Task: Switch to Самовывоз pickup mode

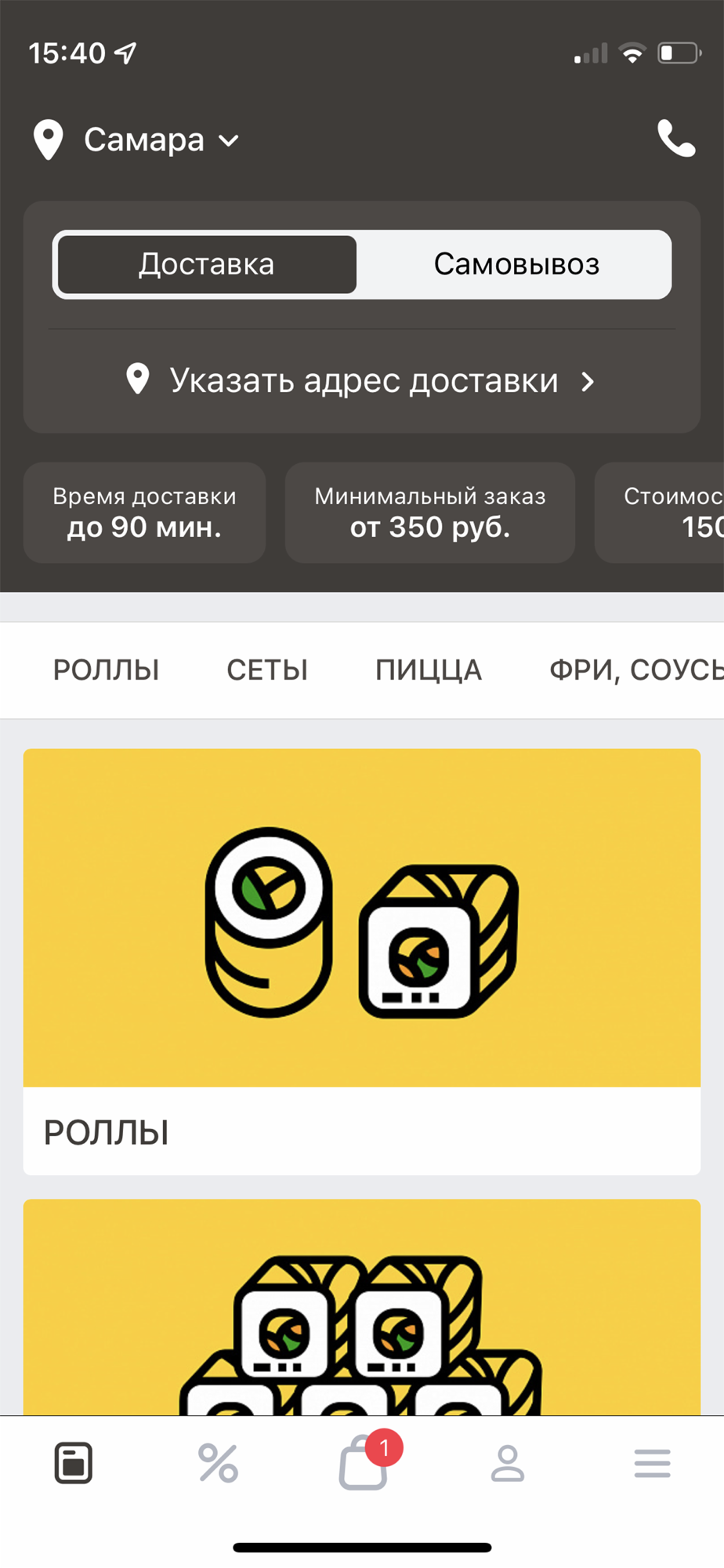Action: (x=516, y=264)
